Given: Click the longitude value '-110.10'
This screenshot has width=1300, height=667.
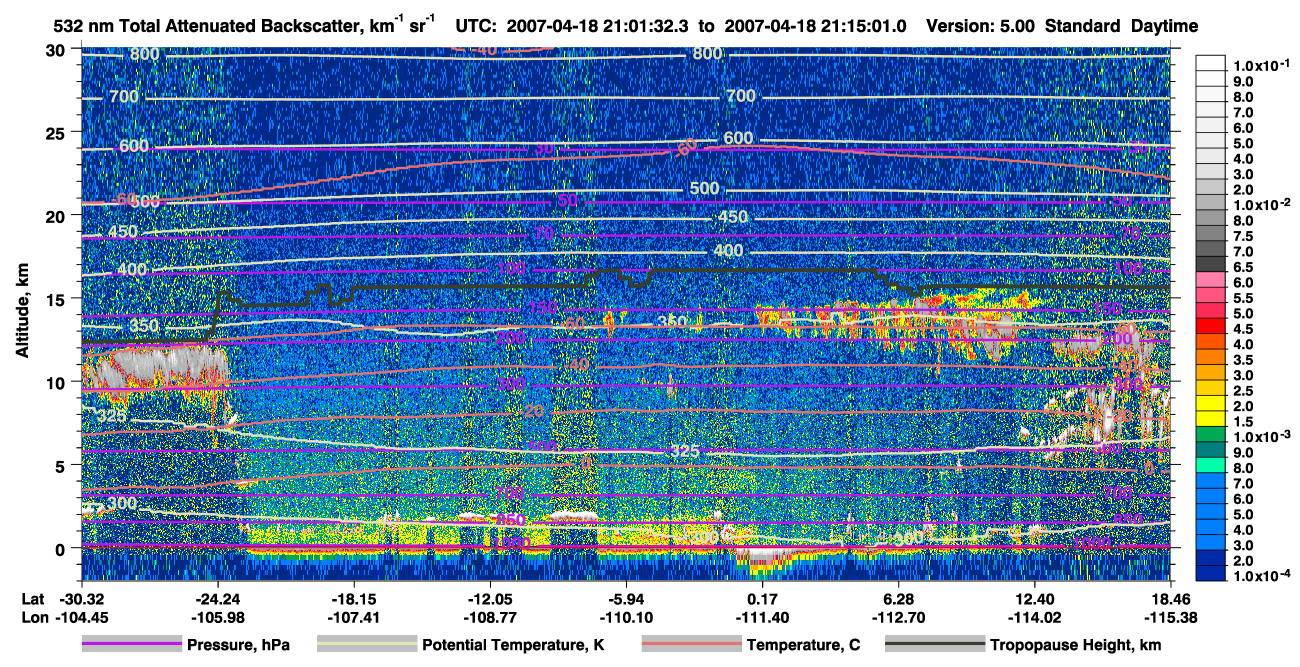Looking at the screenshot, I should pyautogui.click(x=626, y=617).
